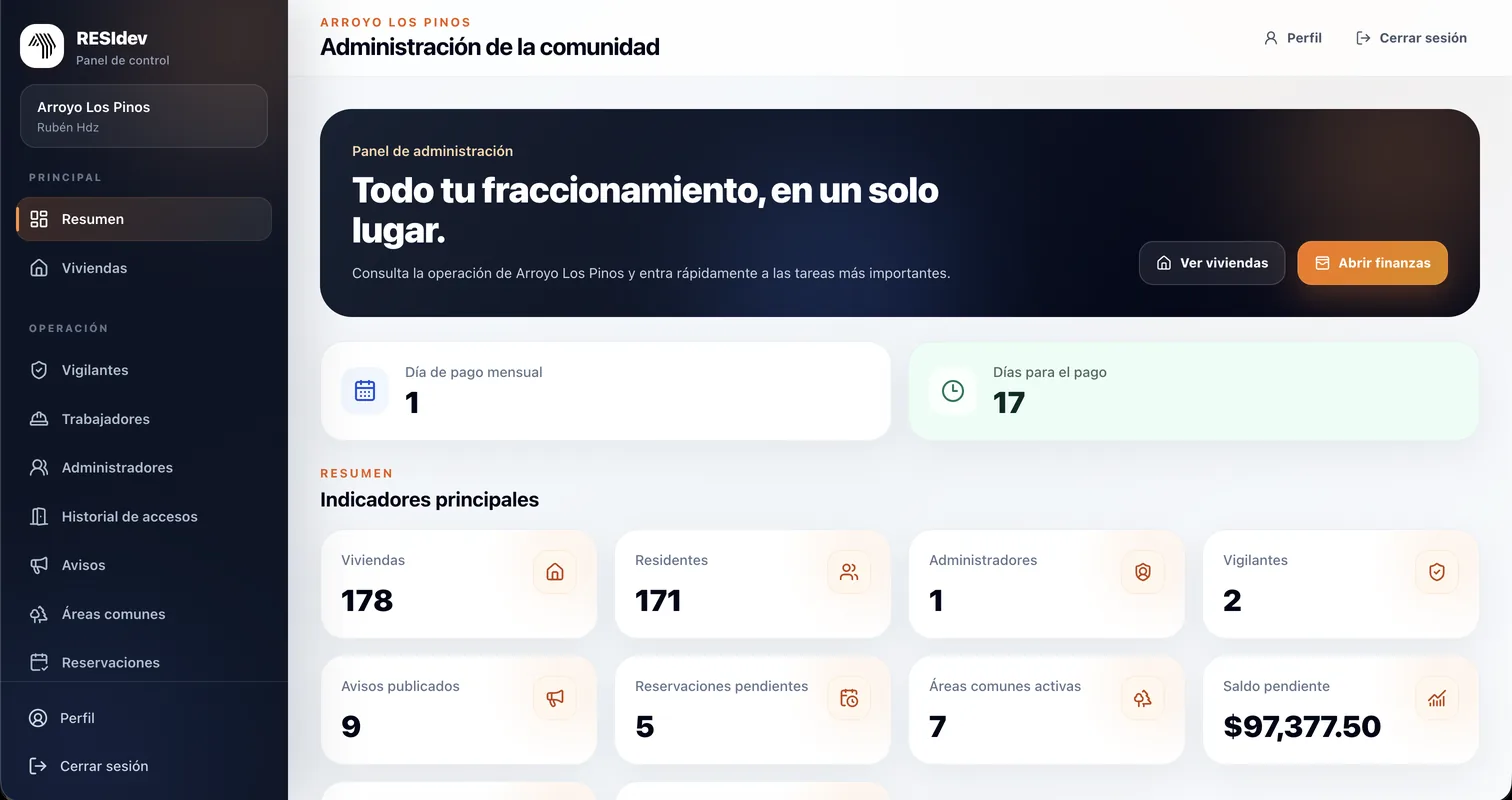Screen dimensions: 1512x800
Task: Click Cerrar sesión in the sidebar
Action: [x=144, y=766]
